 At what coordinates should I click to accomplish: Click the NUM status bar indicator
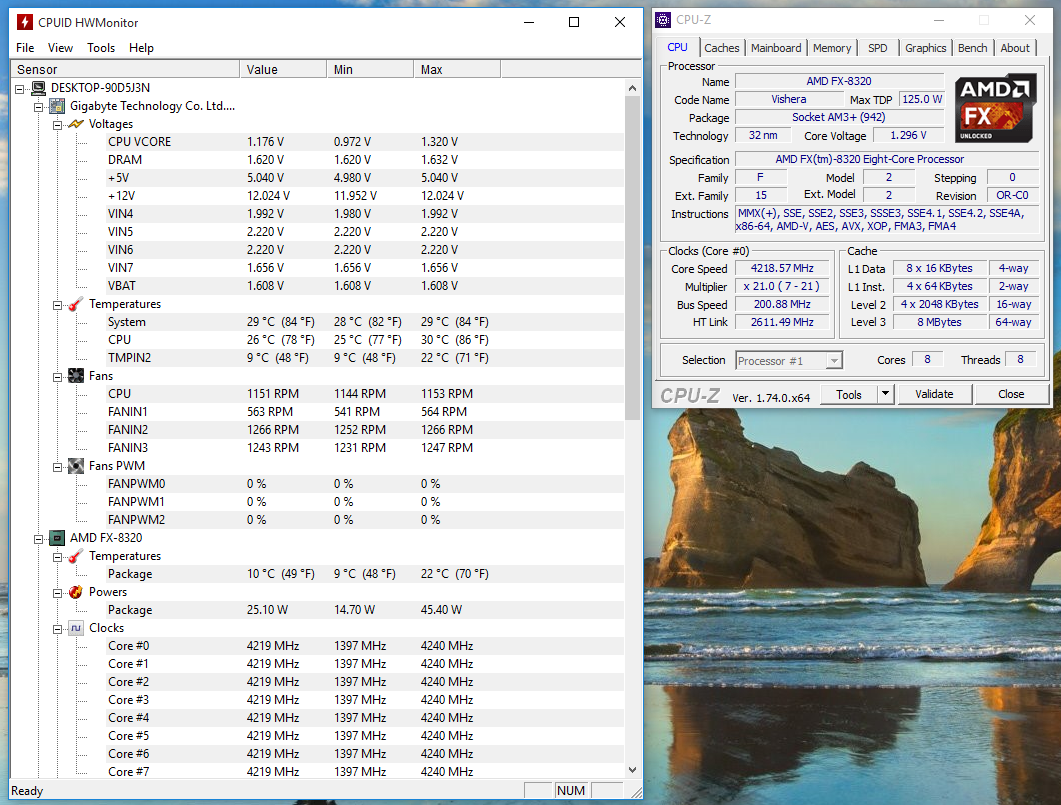pos(571,791)
